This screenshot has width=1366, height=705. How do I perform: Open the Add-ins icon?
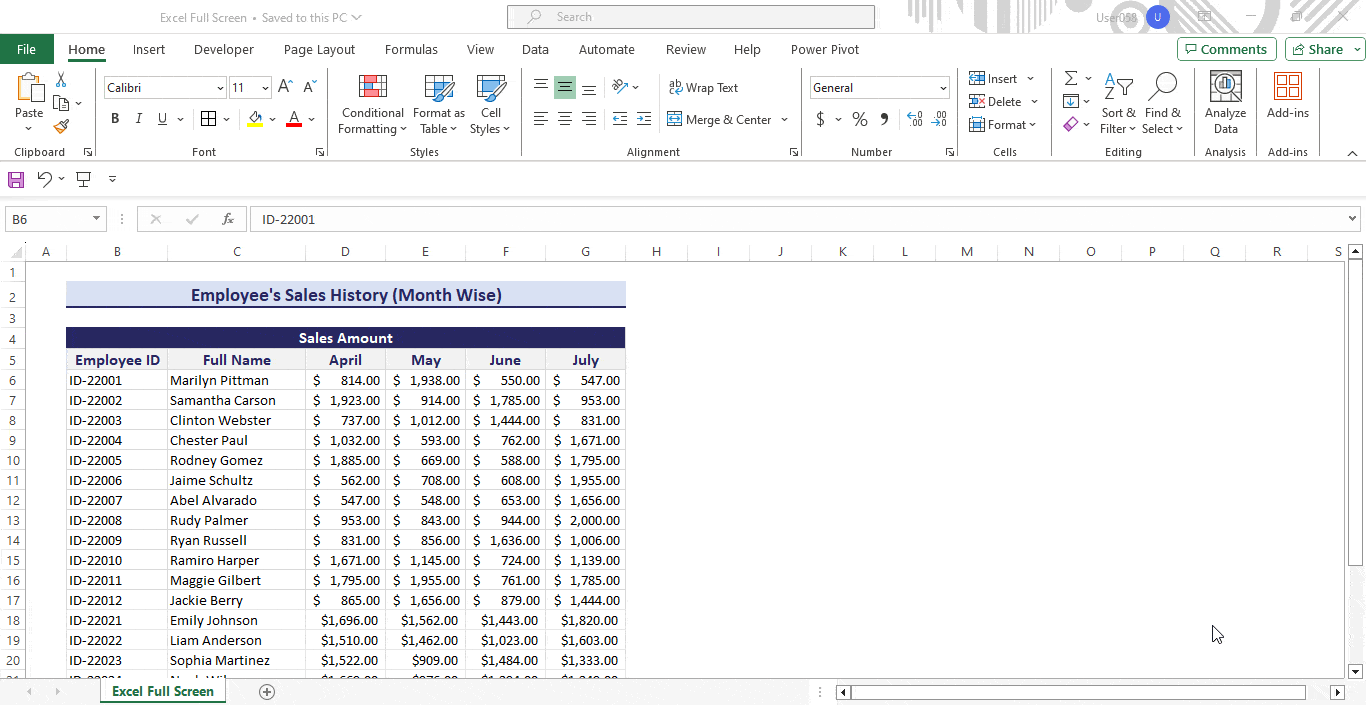[x=1287, y=97]
